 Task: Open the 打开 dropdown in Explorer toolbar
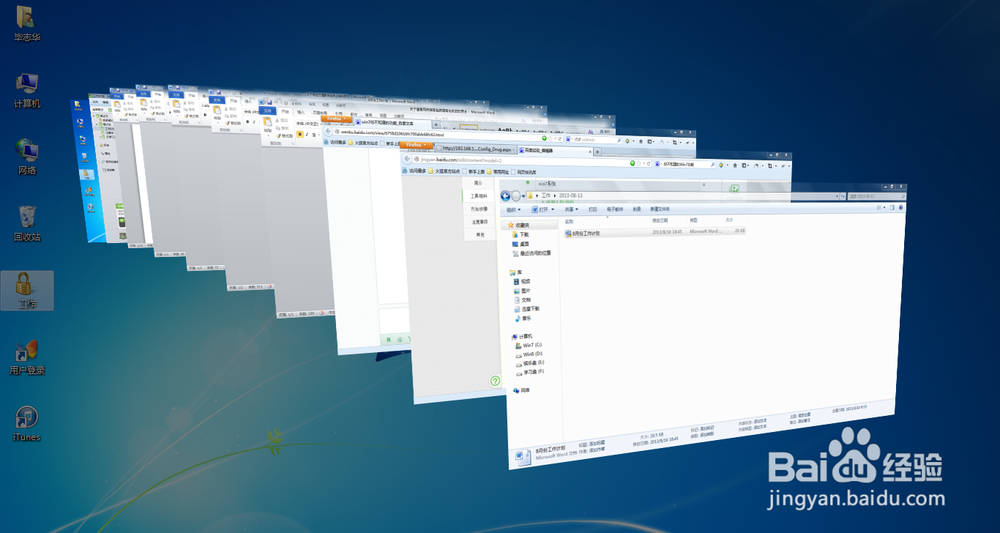543,209
